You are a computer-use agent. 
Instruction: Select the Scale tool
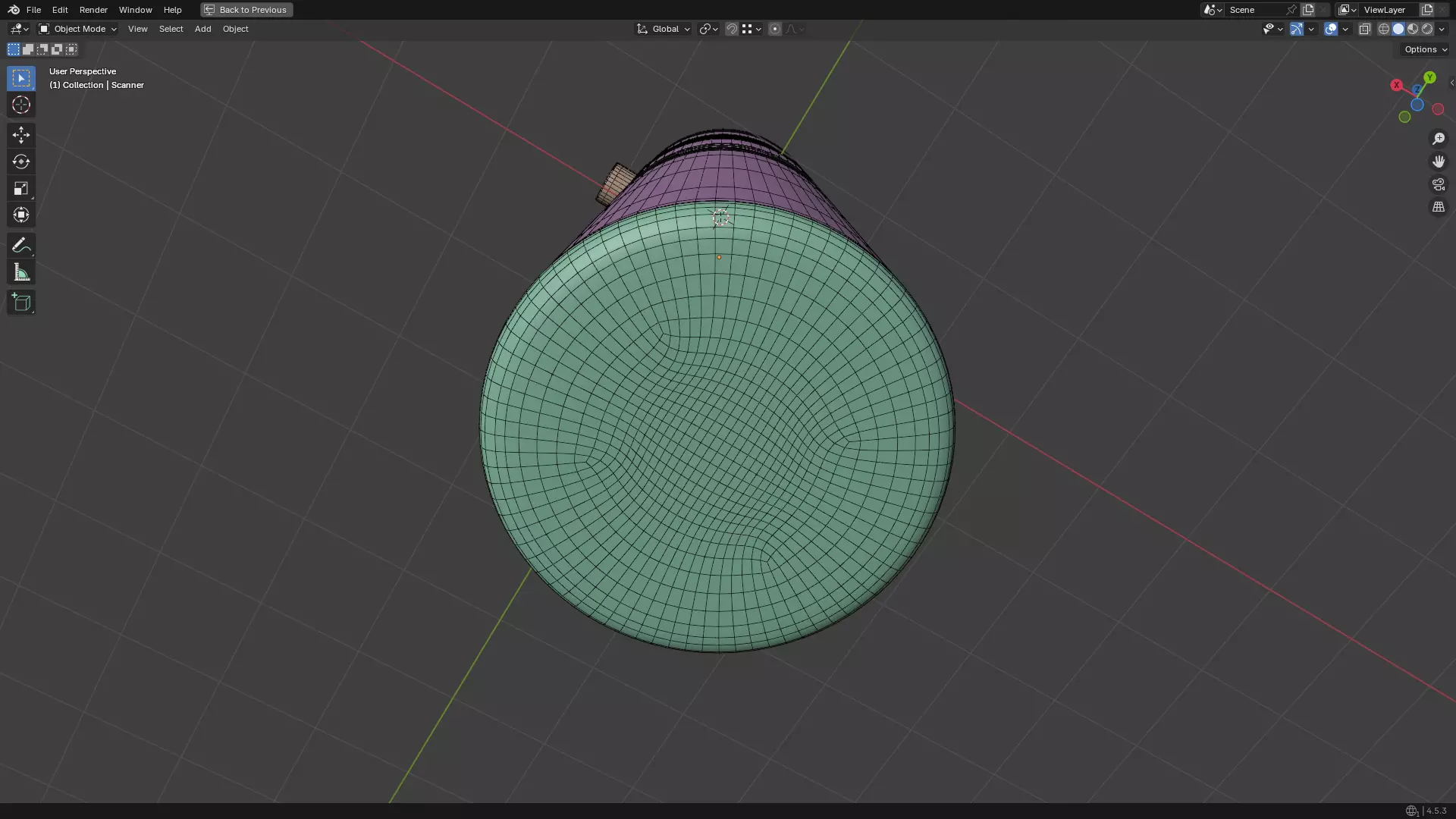point(20,188)
